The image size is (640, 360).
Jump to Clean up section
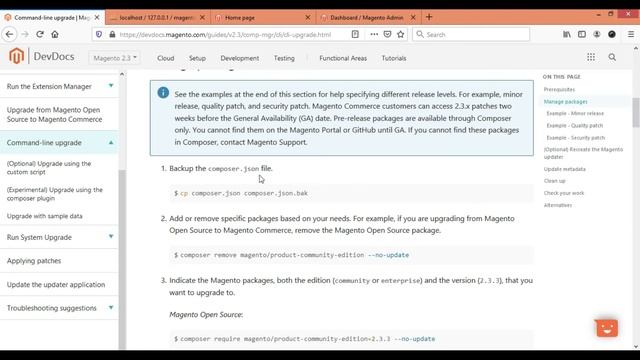pyautogui.click(x=554, y=181)
